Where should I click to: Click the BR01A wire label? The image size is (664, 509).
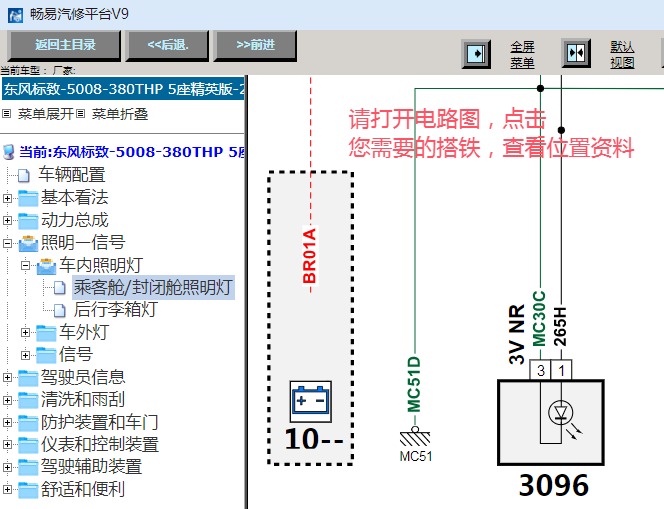tap(310, 256)
